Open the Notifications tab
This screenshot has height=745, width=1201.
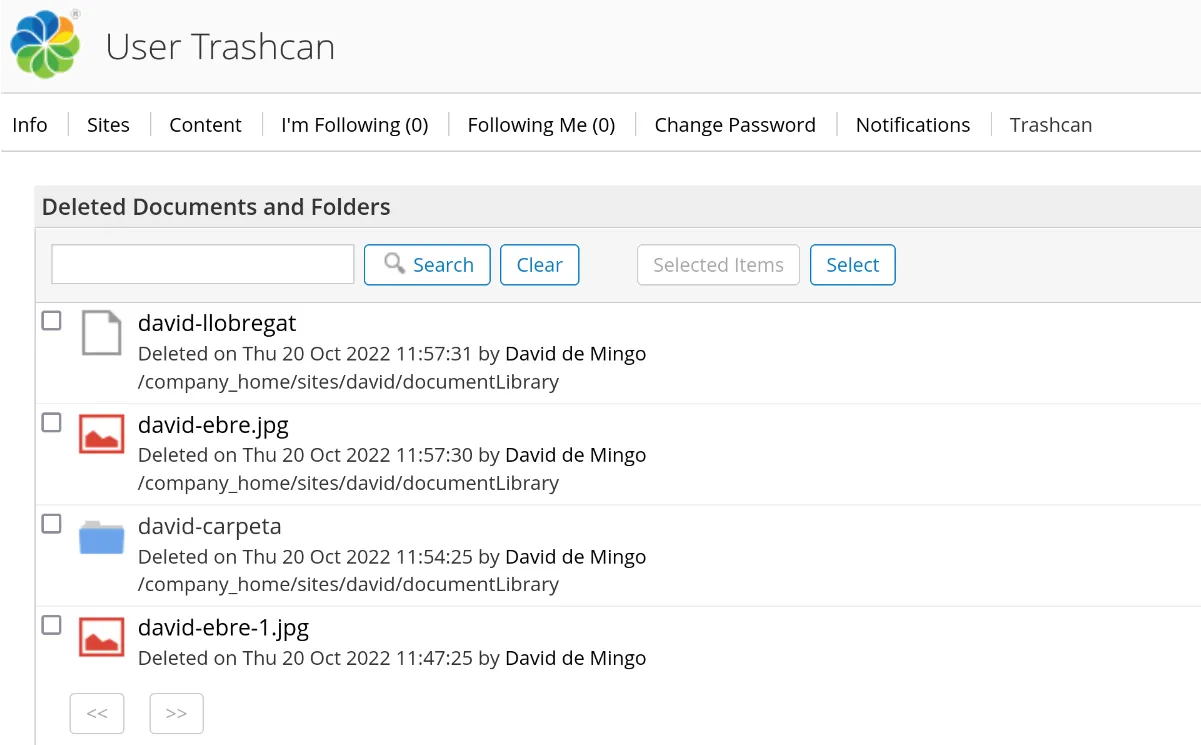pyautogui.click(x=912, y=125)
